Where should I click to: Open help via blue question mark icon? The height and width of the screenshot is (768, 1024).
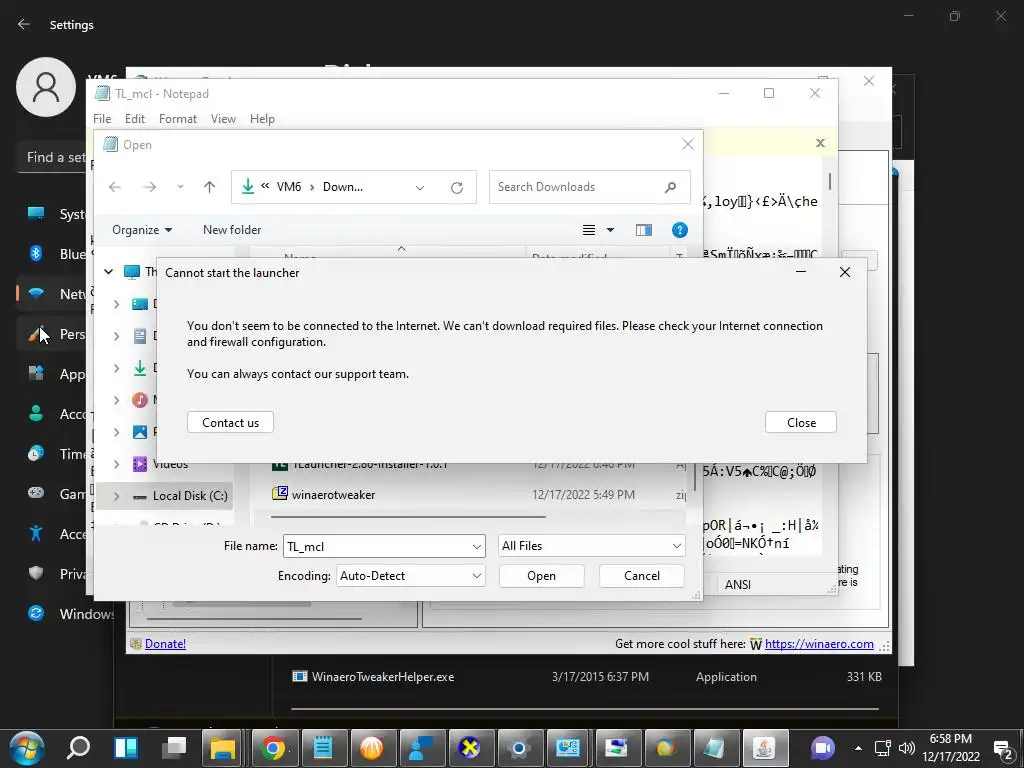679,230
